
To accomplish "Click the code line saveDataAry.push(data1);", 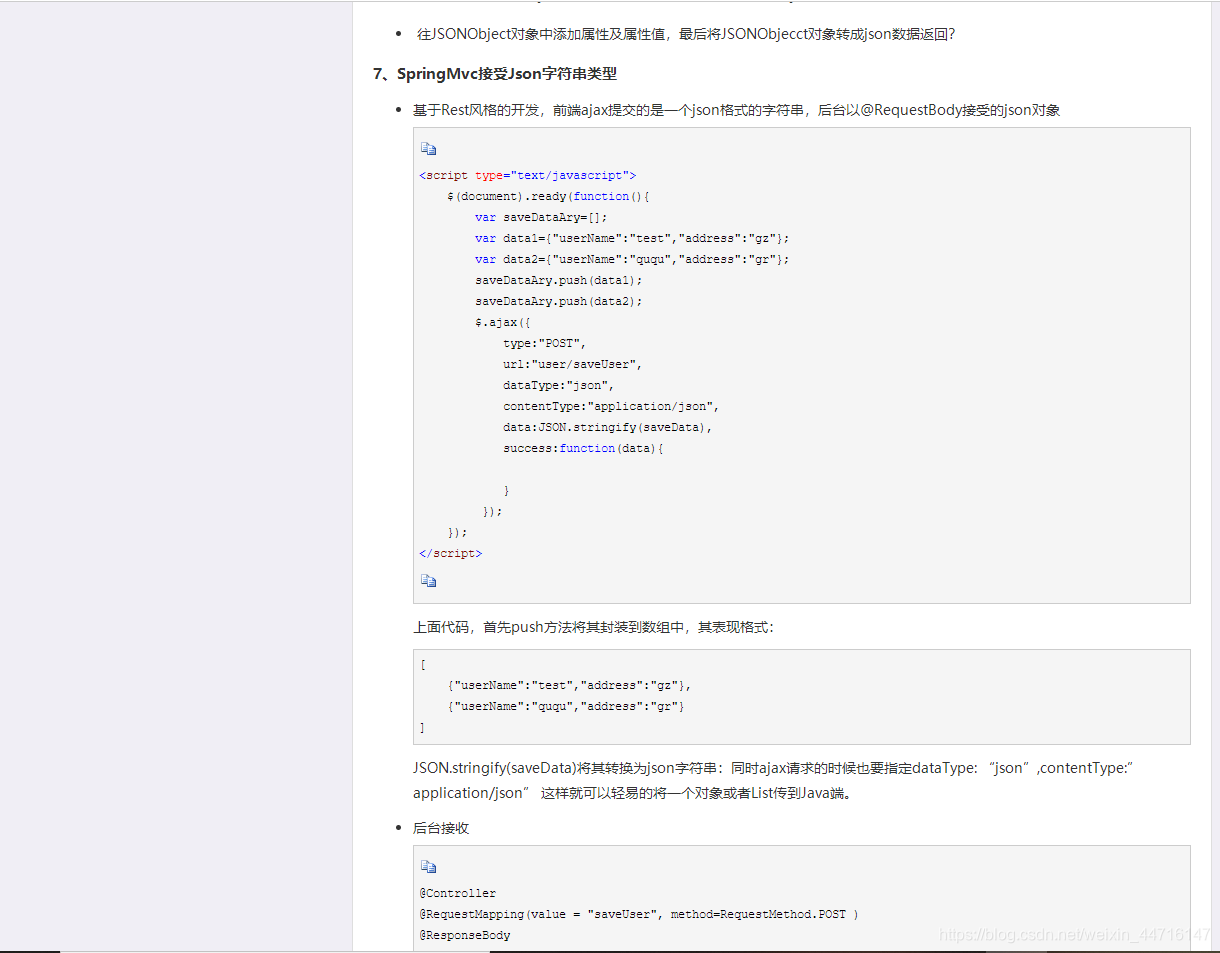I will [559, 280].
